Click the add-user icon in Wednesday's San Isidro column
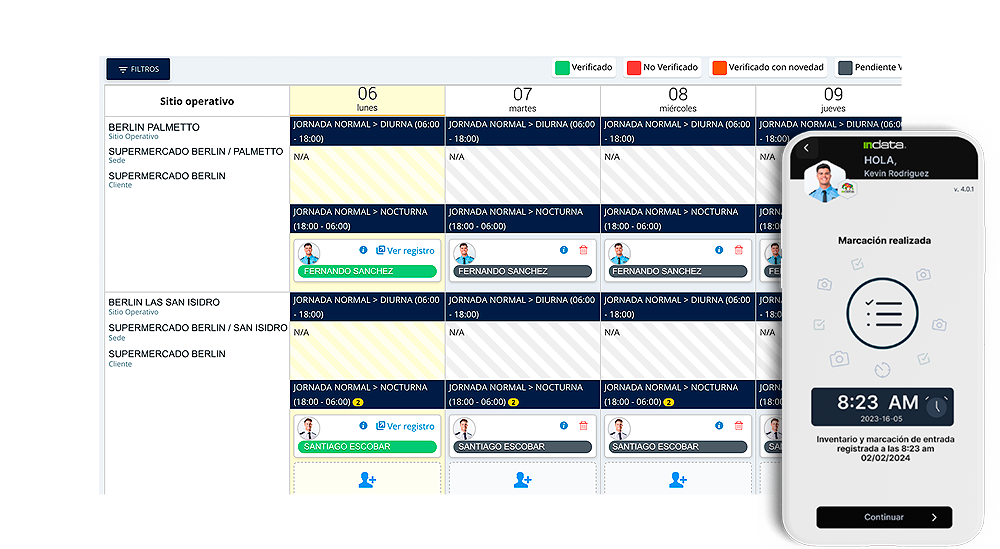 (678, 480)
